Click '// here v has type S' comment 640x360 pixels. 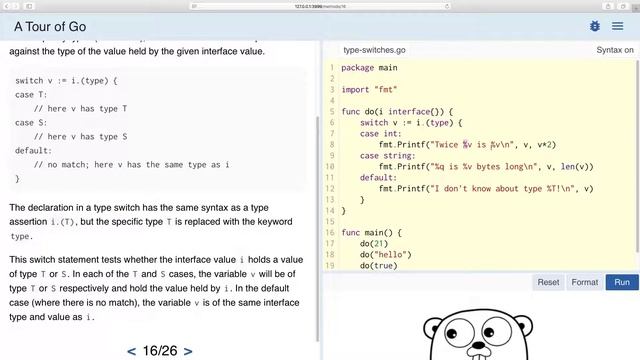[80, 137]
